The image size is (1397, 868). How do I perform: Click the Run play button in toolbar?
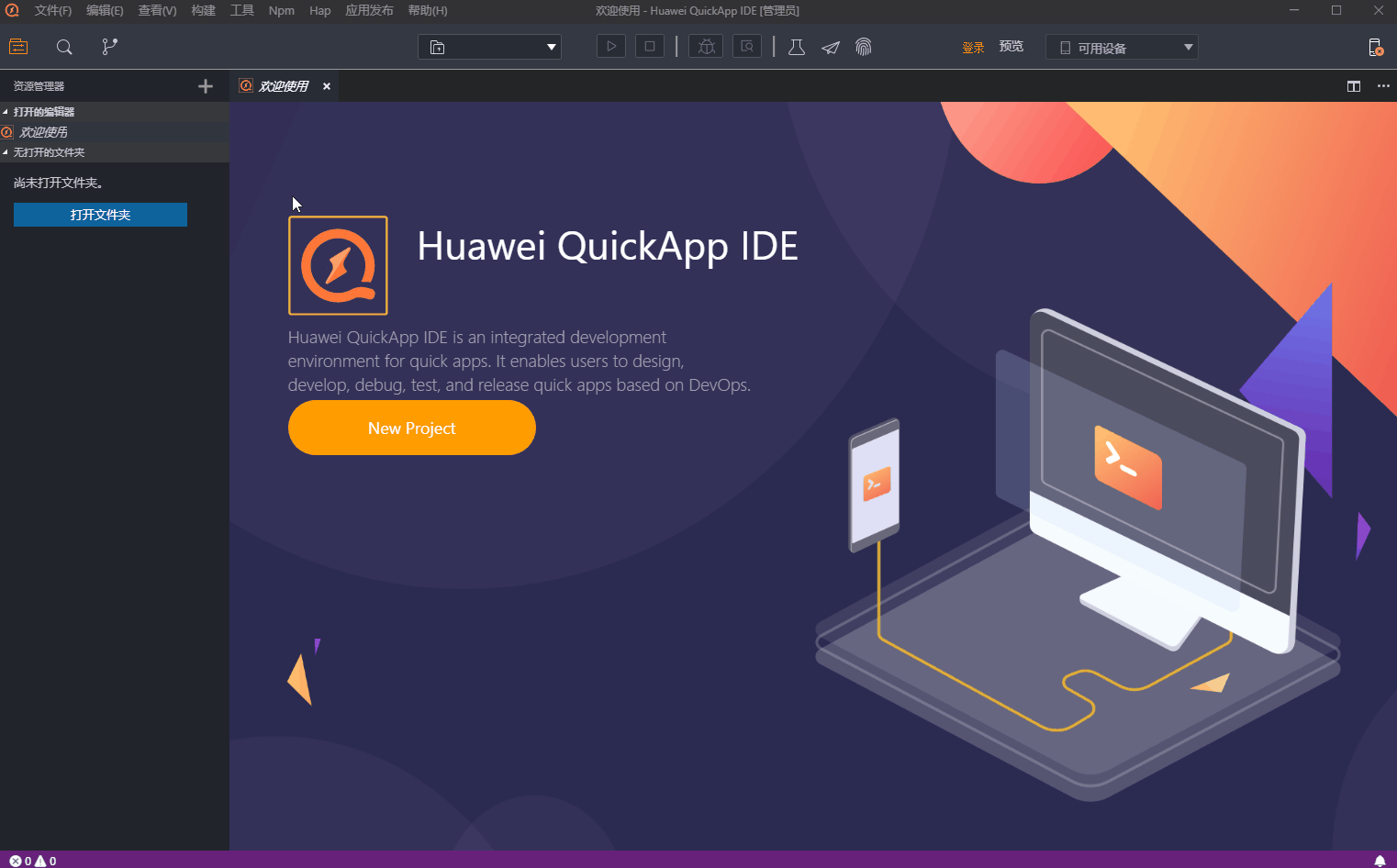[x=610, y=46]
